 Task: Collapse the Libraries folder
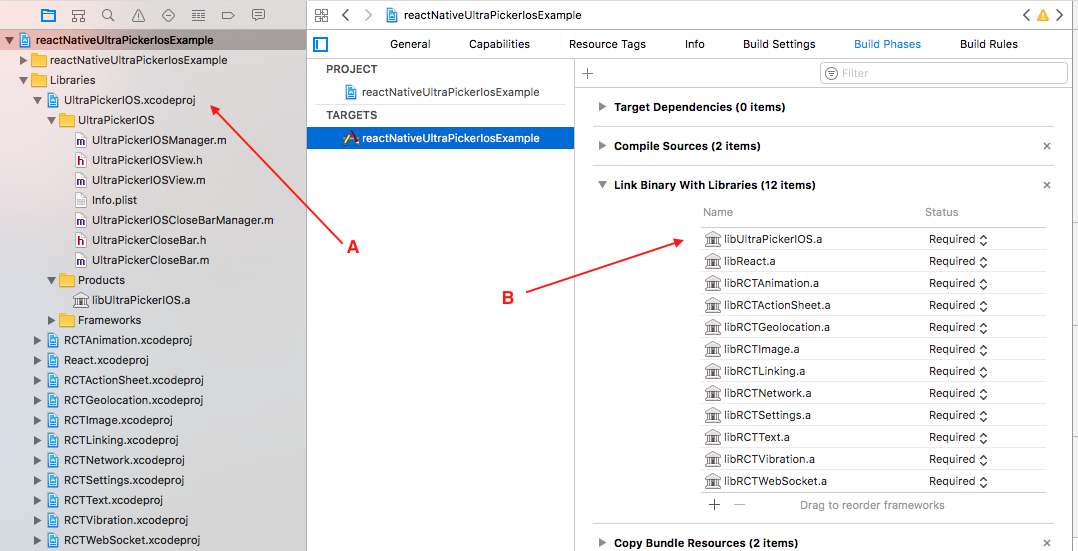(x=23, y=80)
